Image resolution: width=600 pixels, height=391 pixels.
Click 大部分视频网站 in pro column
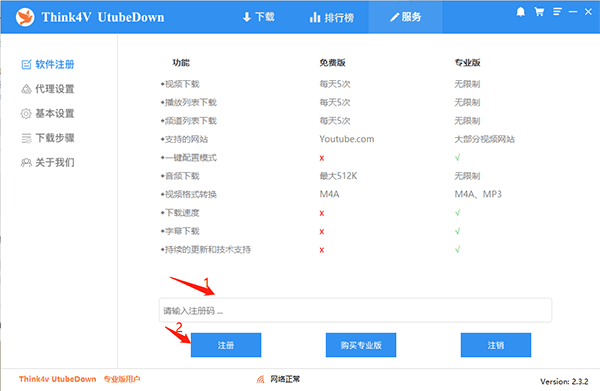(x=484, y=139)
